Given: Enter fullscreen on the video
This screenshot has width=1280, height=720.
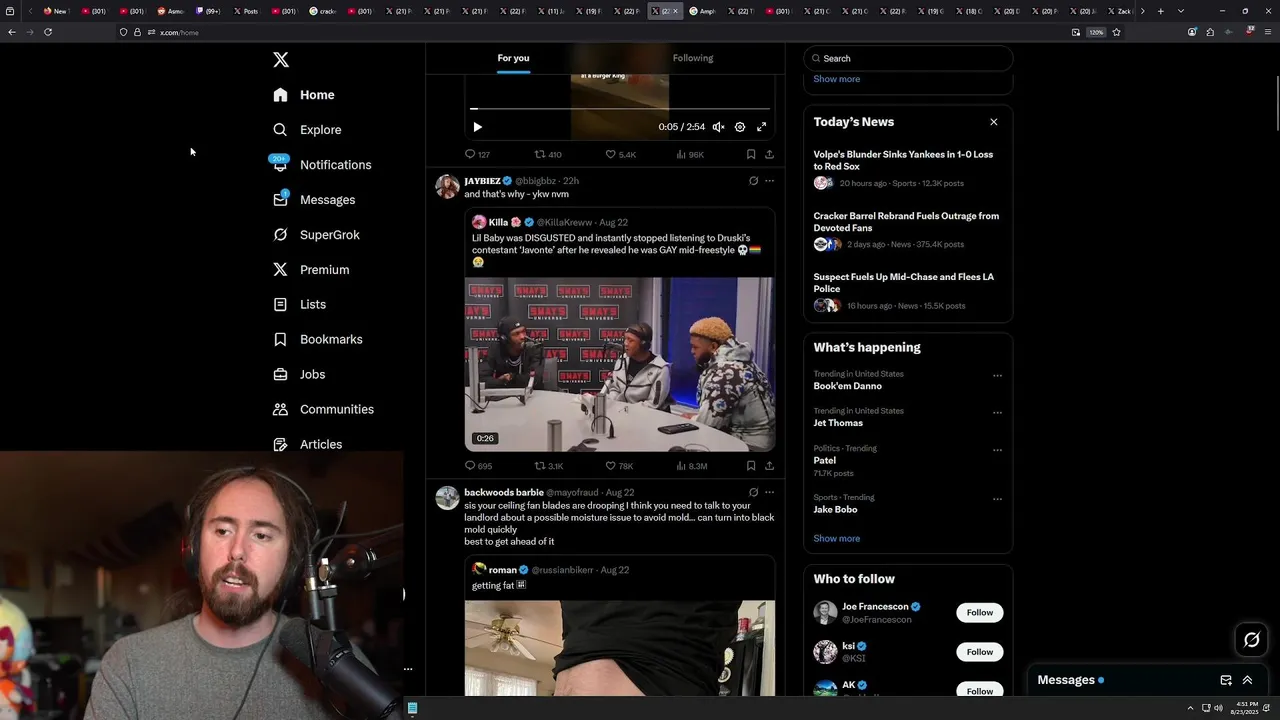Looking at the screenshot, I should 762,127.
